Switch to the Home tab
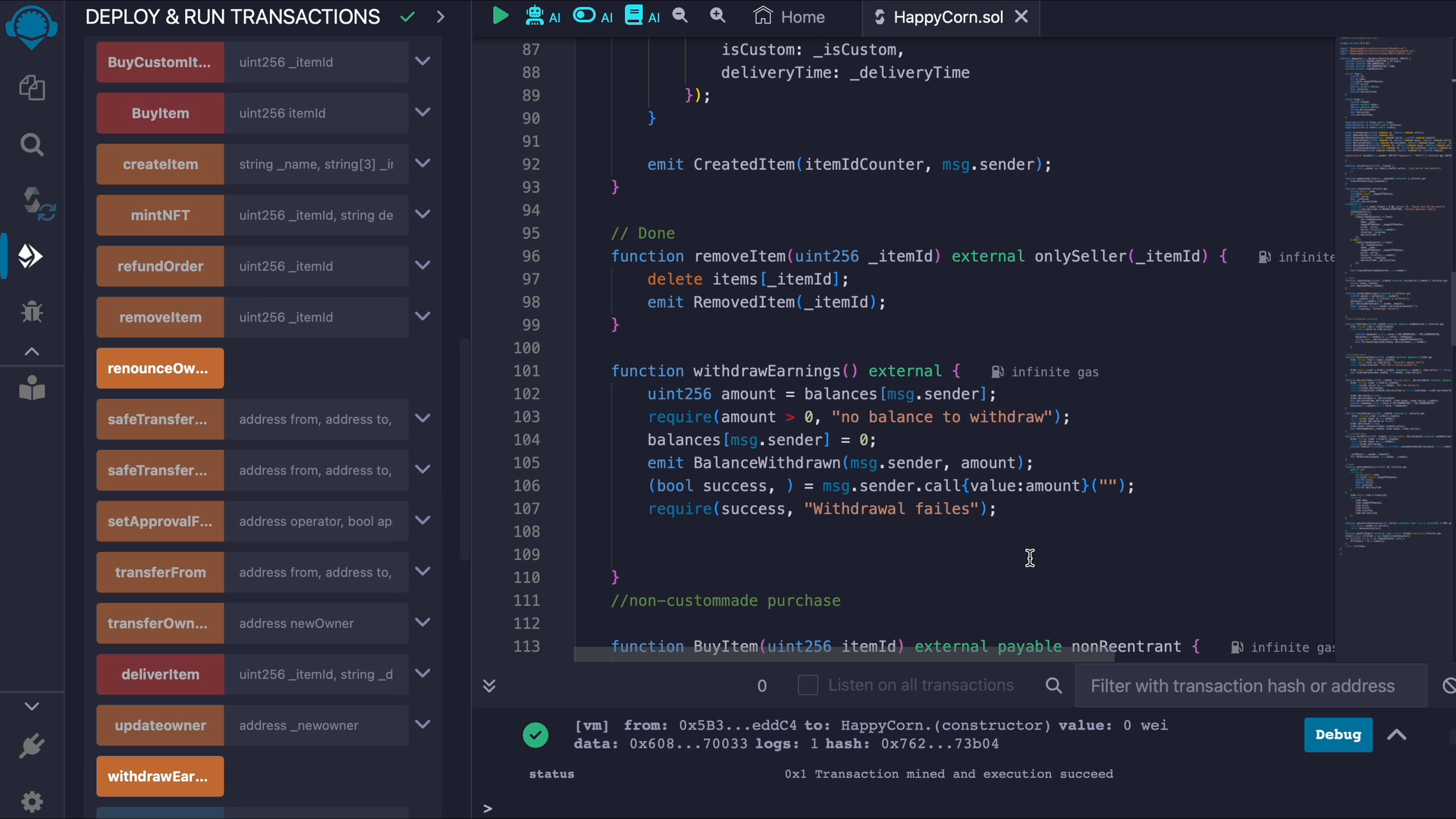Viewport: 1456px width, 819px height. point(789,17)
